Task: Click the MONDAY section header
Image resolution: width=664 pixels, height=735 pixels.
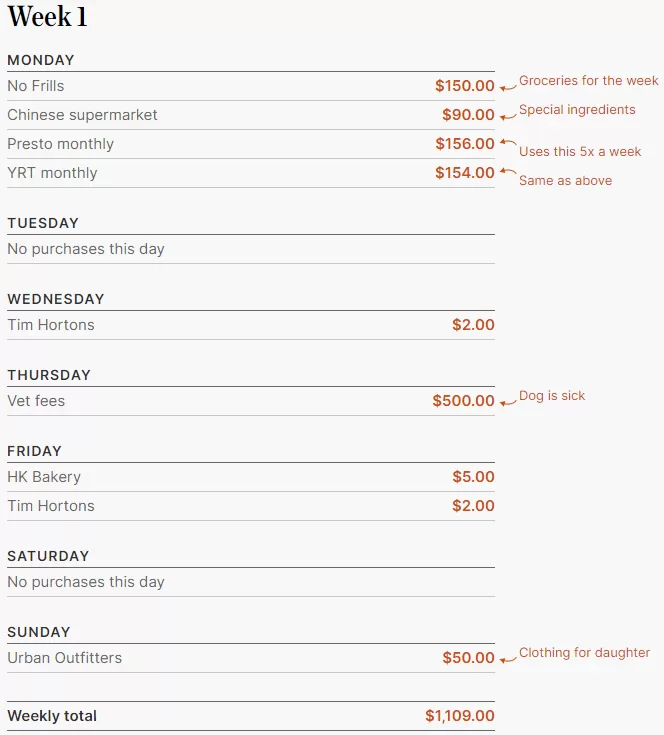Action: [41, 60]
